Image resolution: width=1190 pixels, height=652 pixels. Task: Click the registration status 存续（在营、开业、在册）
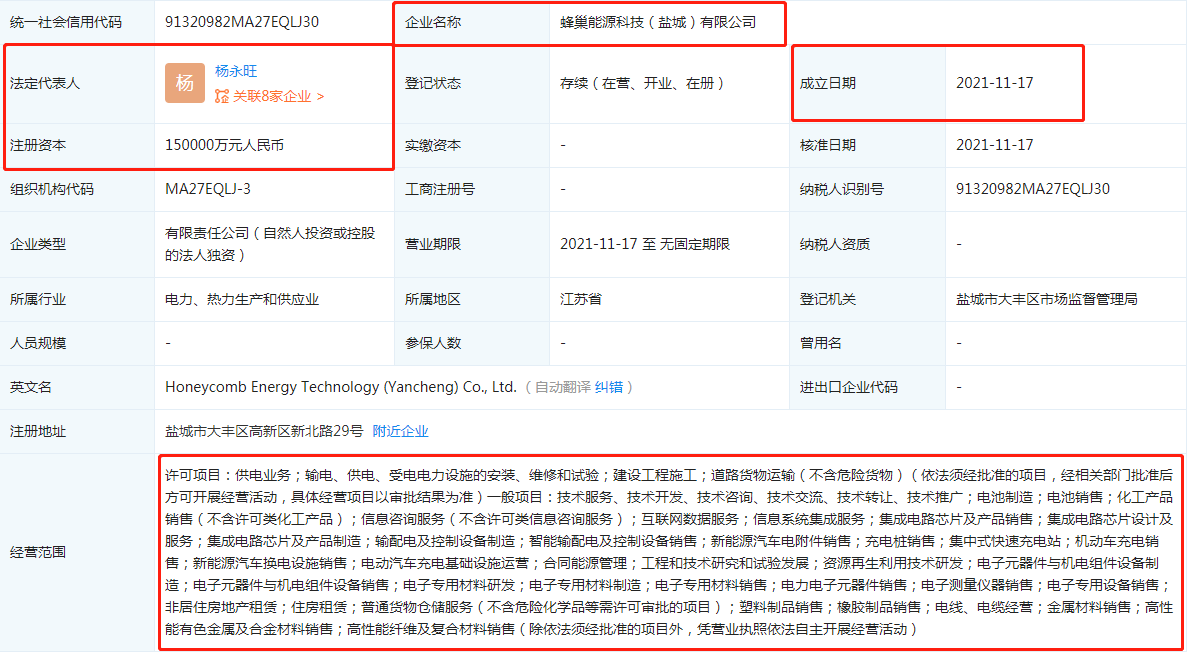[644, 83]
